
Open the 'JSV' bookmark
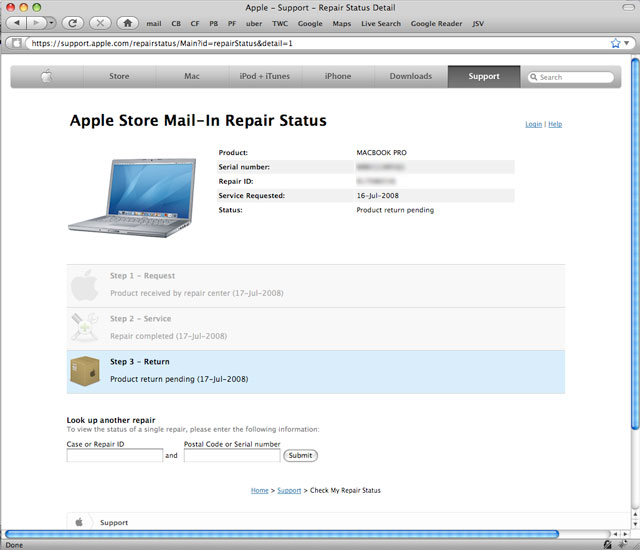[478, 24]
